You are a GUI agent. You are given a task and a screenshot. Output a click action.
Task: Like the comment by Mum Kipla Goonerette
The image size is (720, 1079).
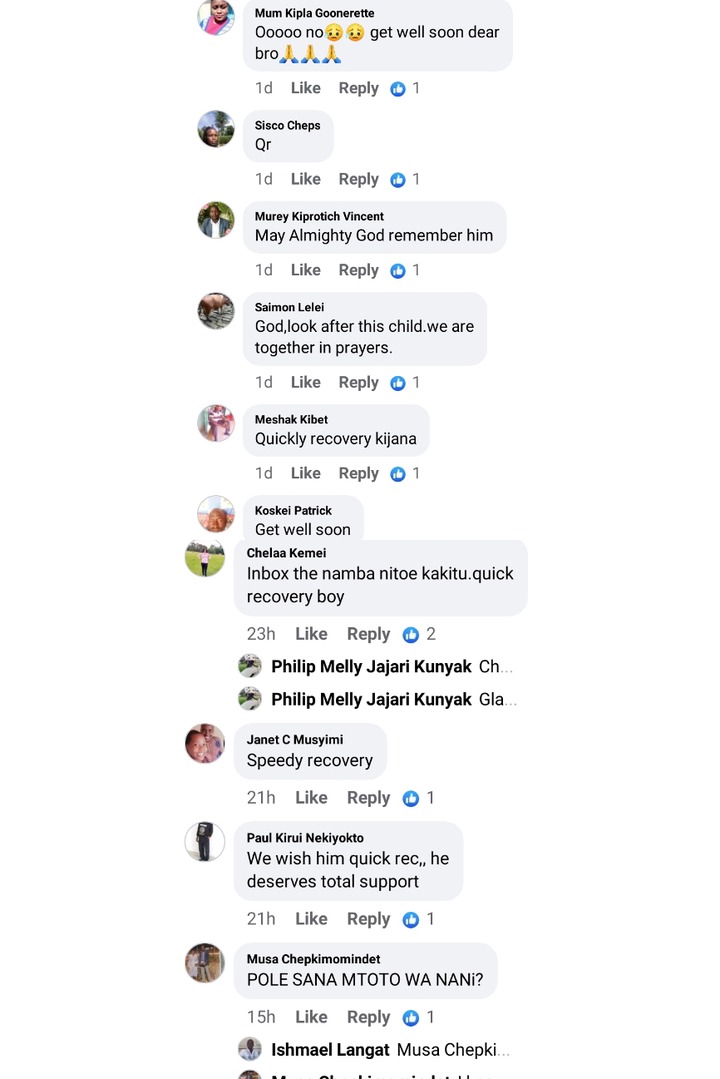click(x=306, y=88)
